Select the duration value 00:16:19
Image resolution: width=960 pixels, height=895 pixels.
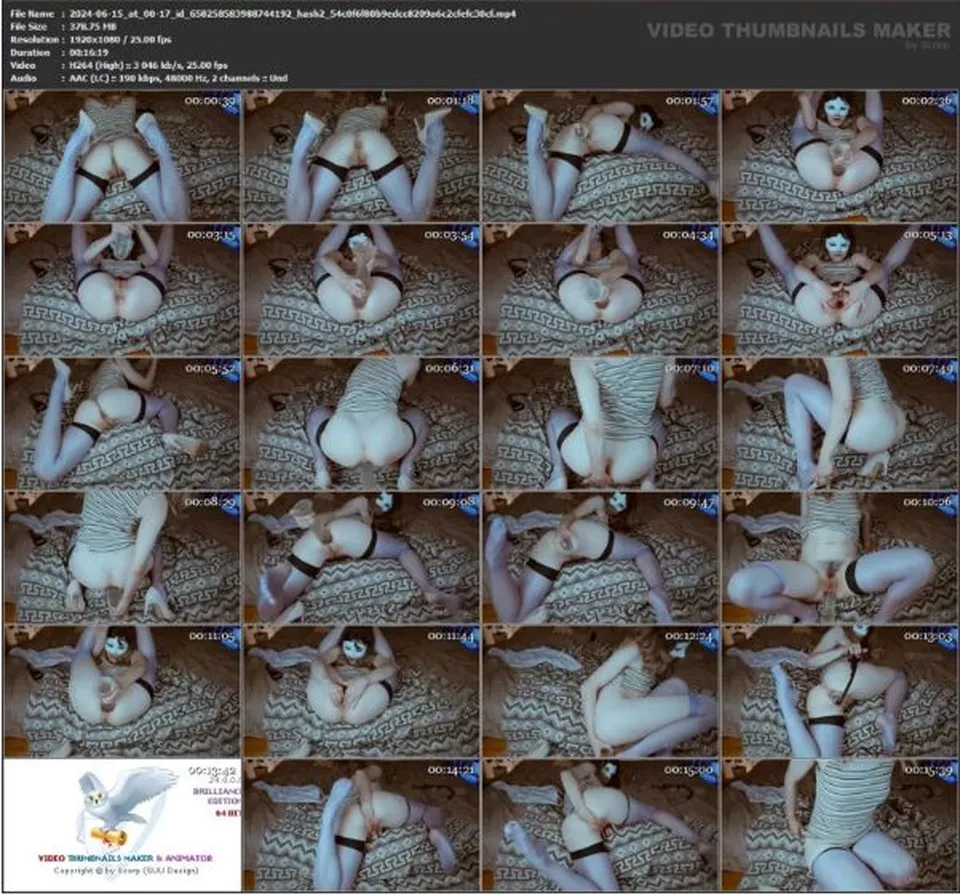(x=89, y=52)
